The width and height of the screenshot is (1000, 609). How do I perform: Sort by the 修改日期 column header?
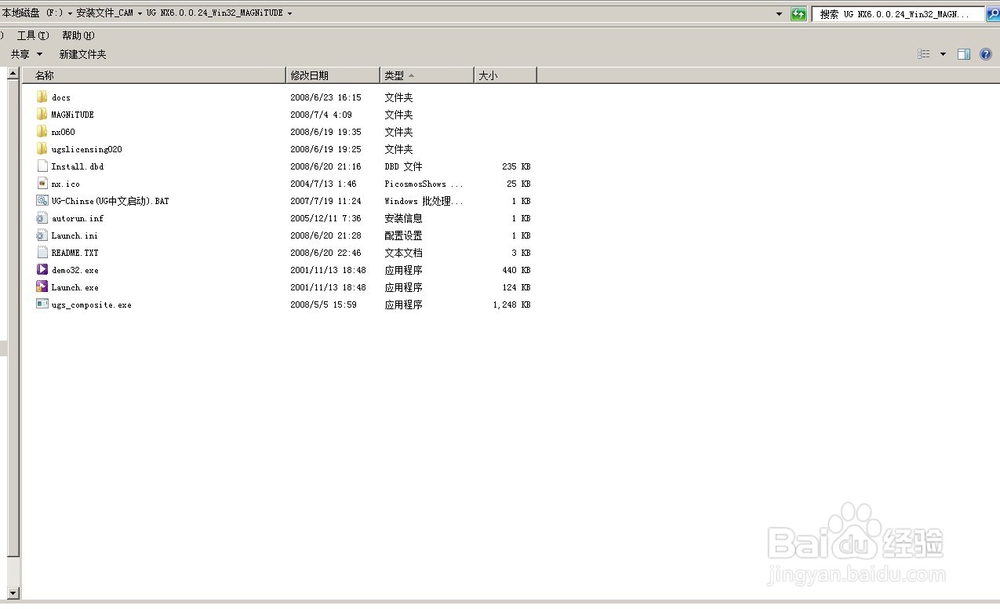[332, 75]
